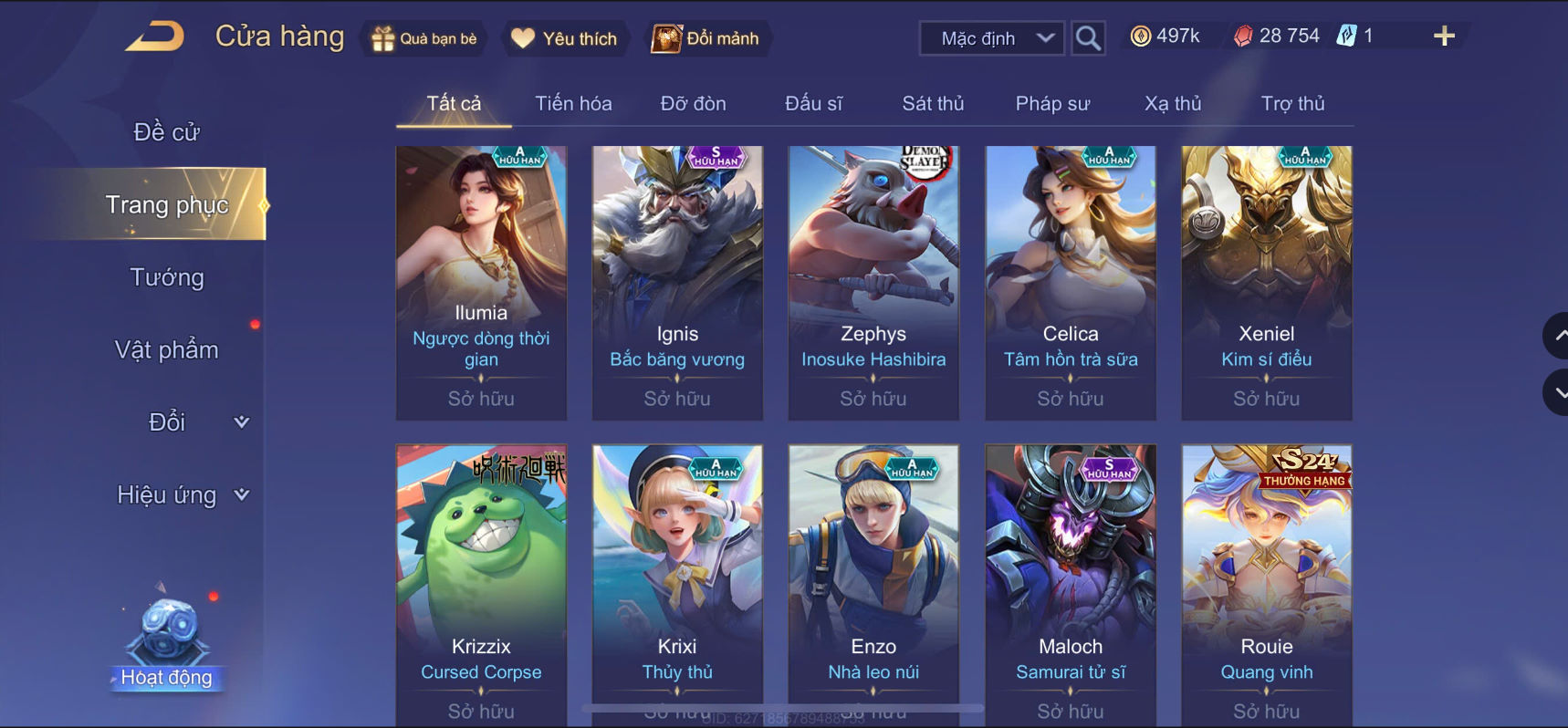
Task: Switch to the Pháp sư tab
Action: [x=1052, y=103]
